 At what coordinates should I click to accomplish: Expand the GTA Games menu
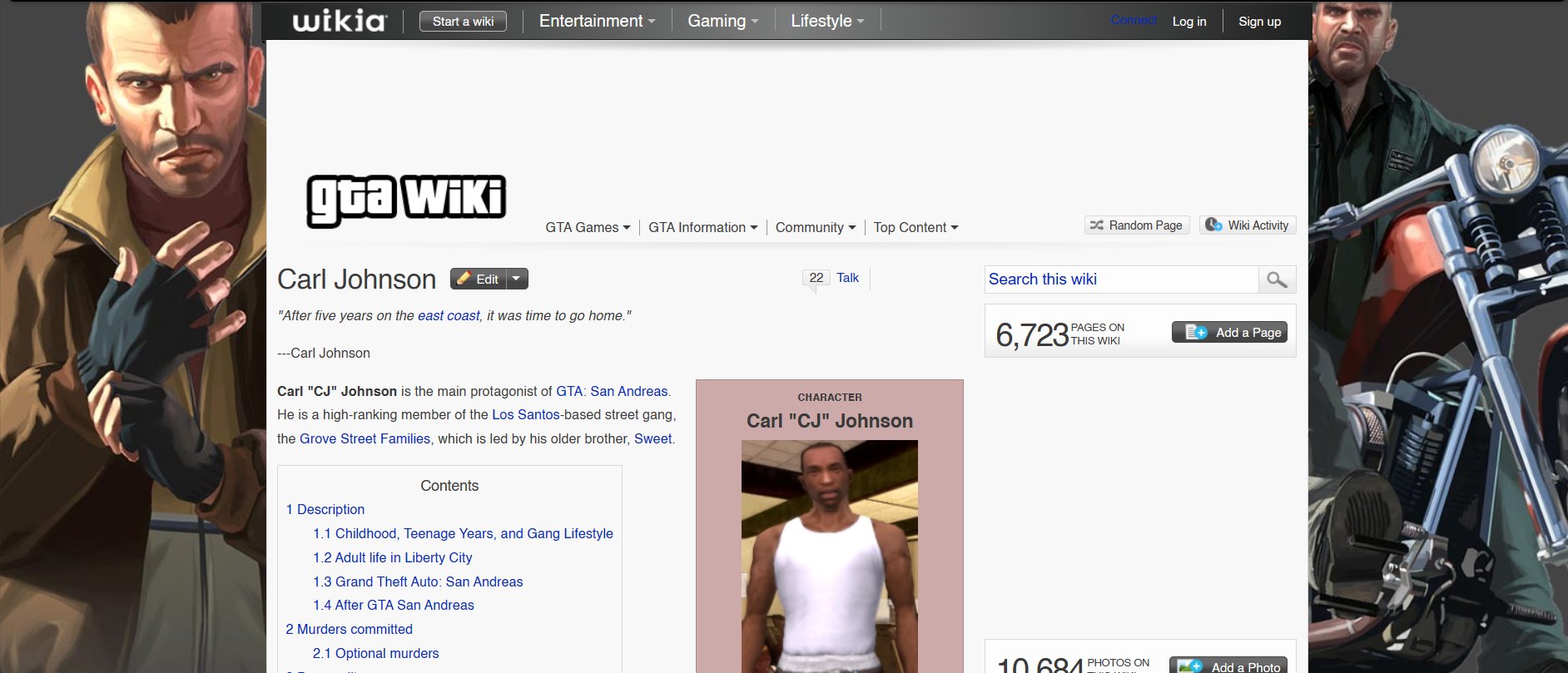588,227
